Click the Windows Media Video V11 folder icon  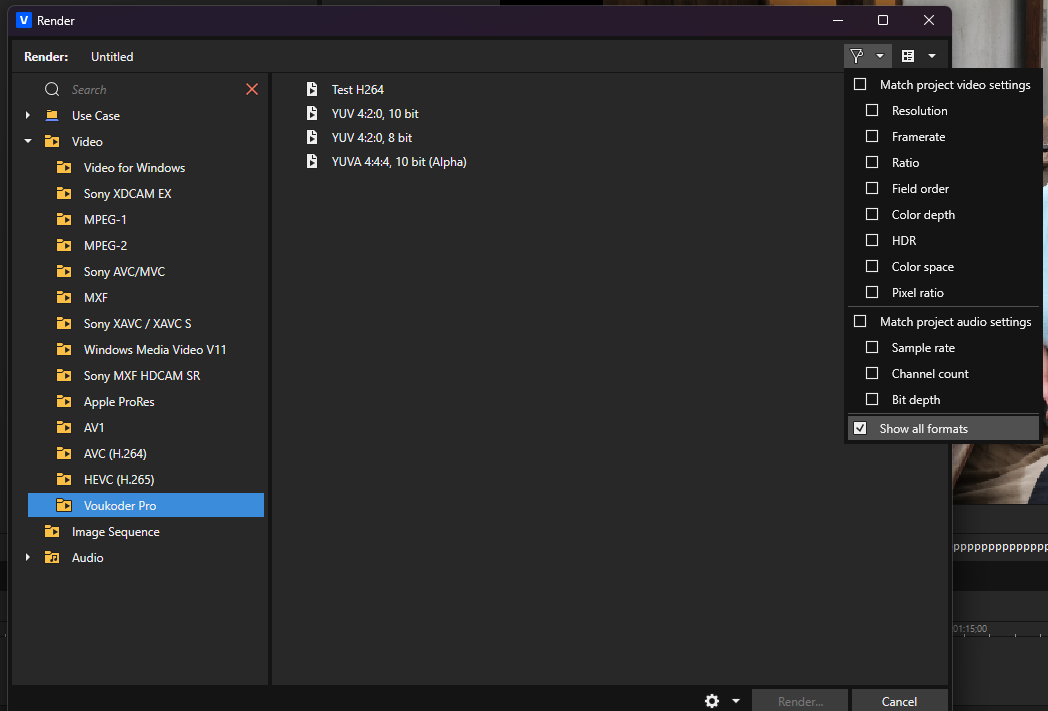click(63, 349)
